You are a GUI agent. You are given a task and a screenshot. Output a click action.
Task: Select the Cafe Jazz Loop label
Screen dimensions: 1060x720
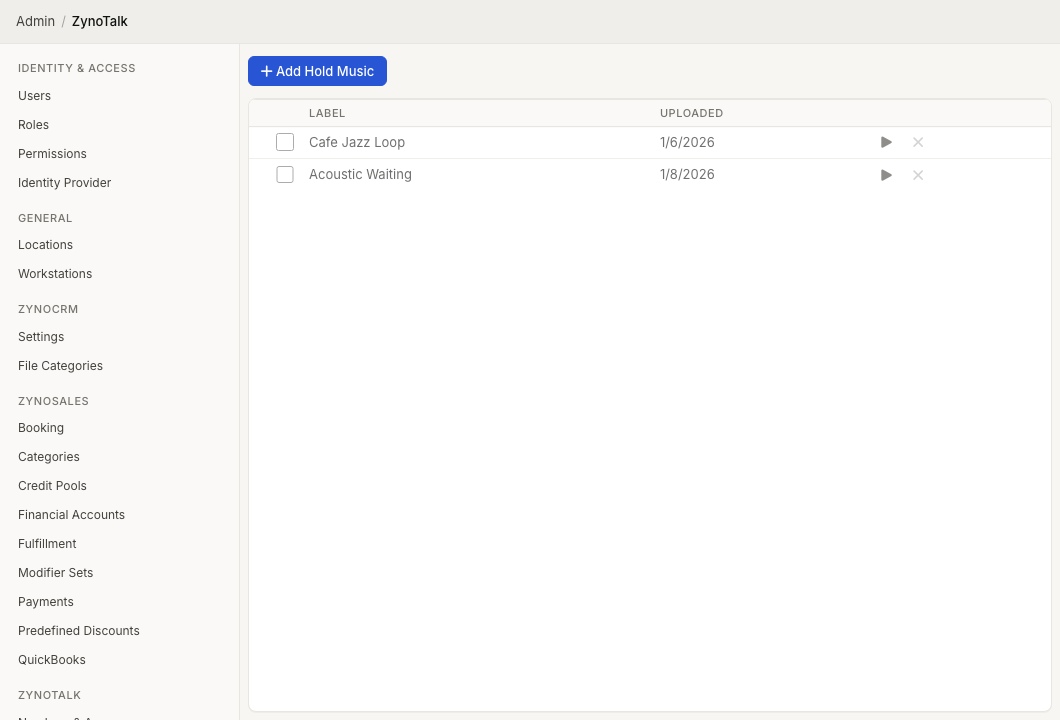tap(357, 143)
